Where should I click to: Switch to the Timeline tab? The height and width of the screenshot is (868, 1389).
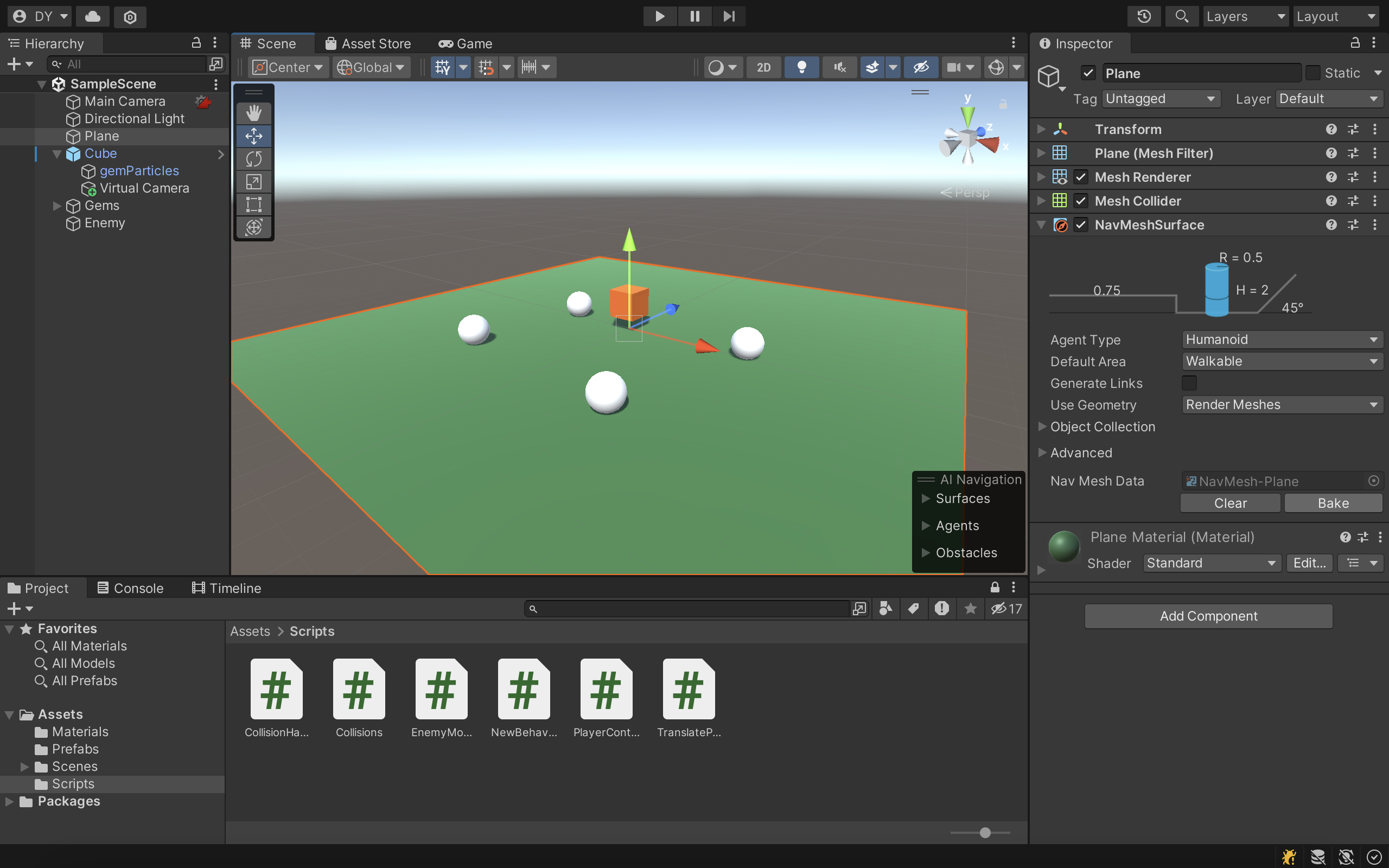point(227,588)
